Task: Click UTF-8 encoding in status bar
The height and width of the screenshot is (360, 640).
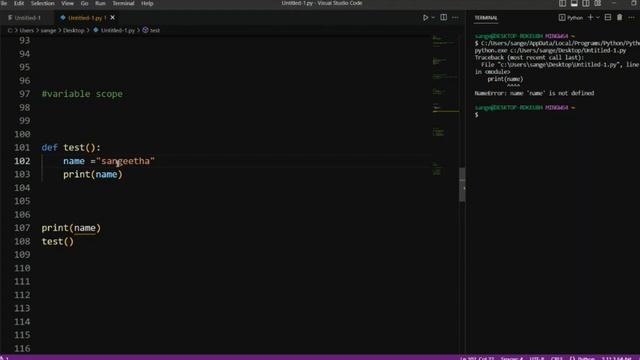Action: (x=537, y=358)
